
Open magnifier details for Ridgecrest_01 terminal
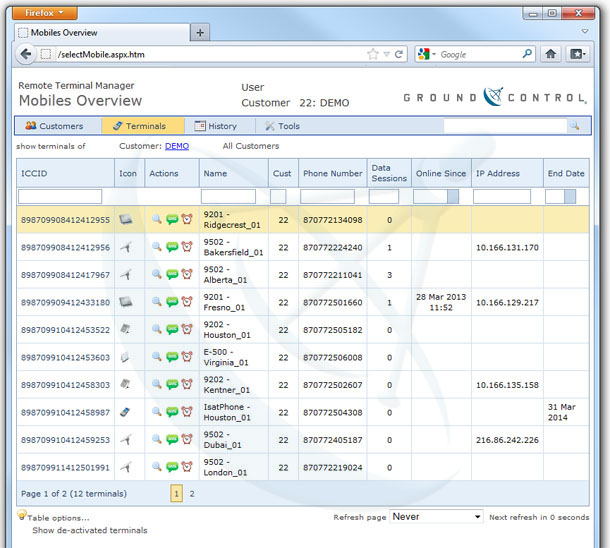157,219
